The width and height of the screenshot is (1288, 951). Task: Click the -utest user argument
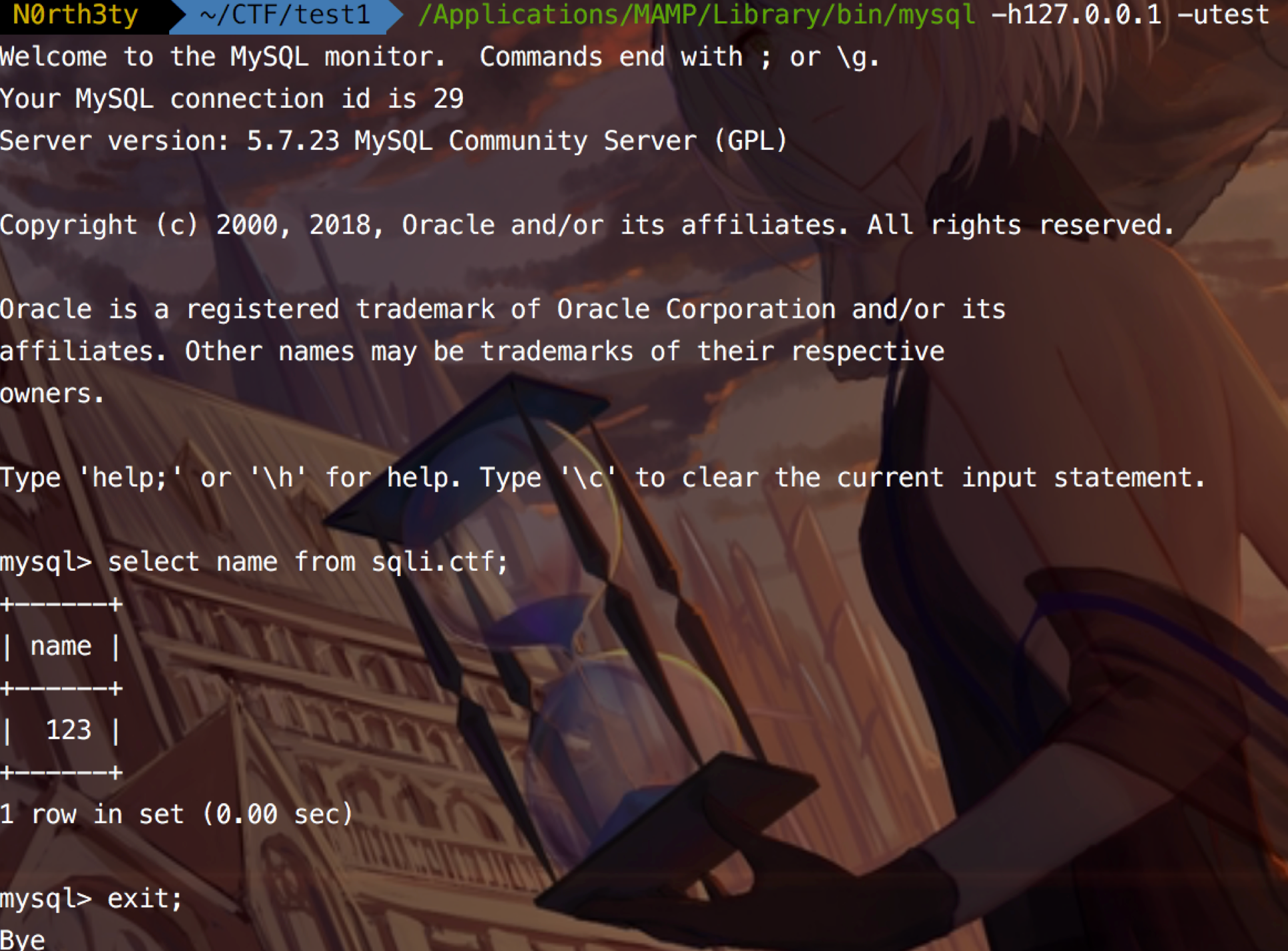click(x=1224, y=14)
